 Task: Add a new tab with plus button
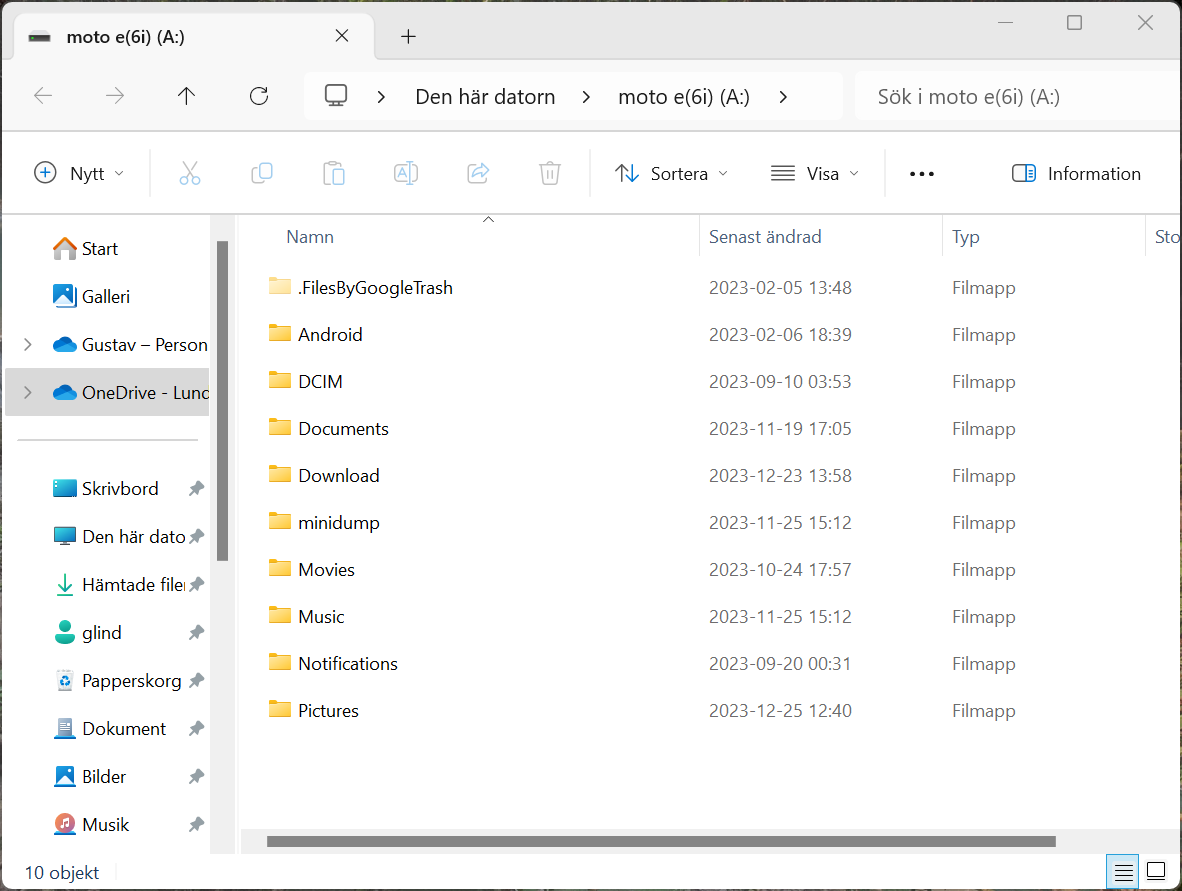408,36
